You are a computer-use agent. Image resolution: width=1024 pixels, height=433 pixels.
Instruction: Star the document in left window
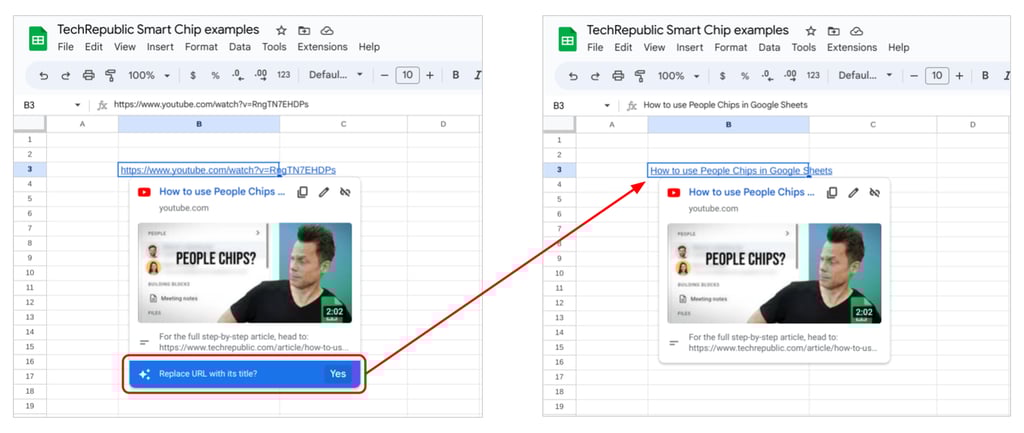click(x=281, y=30)
